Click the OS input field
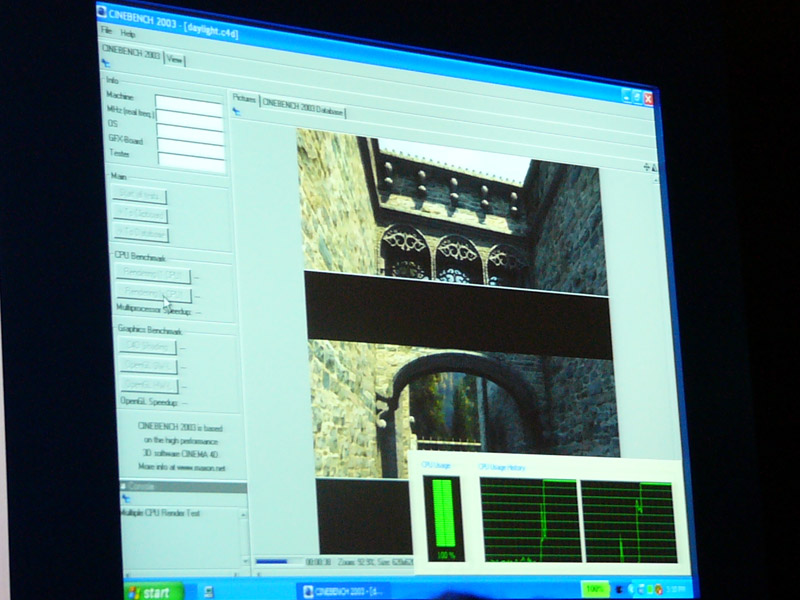The width and height of the screenshot is (800, 600). pos(190,133)
